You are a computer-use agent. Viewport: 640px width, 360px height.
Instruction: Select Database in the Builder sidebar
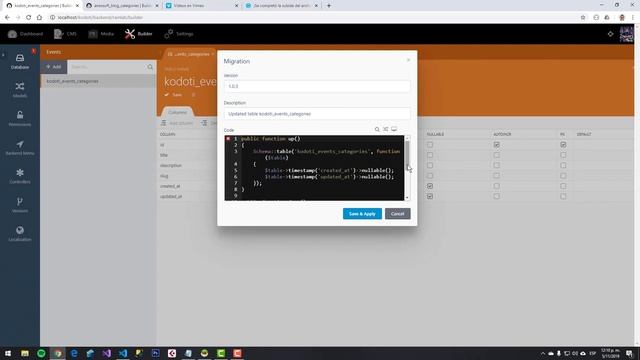coord(20,61)
